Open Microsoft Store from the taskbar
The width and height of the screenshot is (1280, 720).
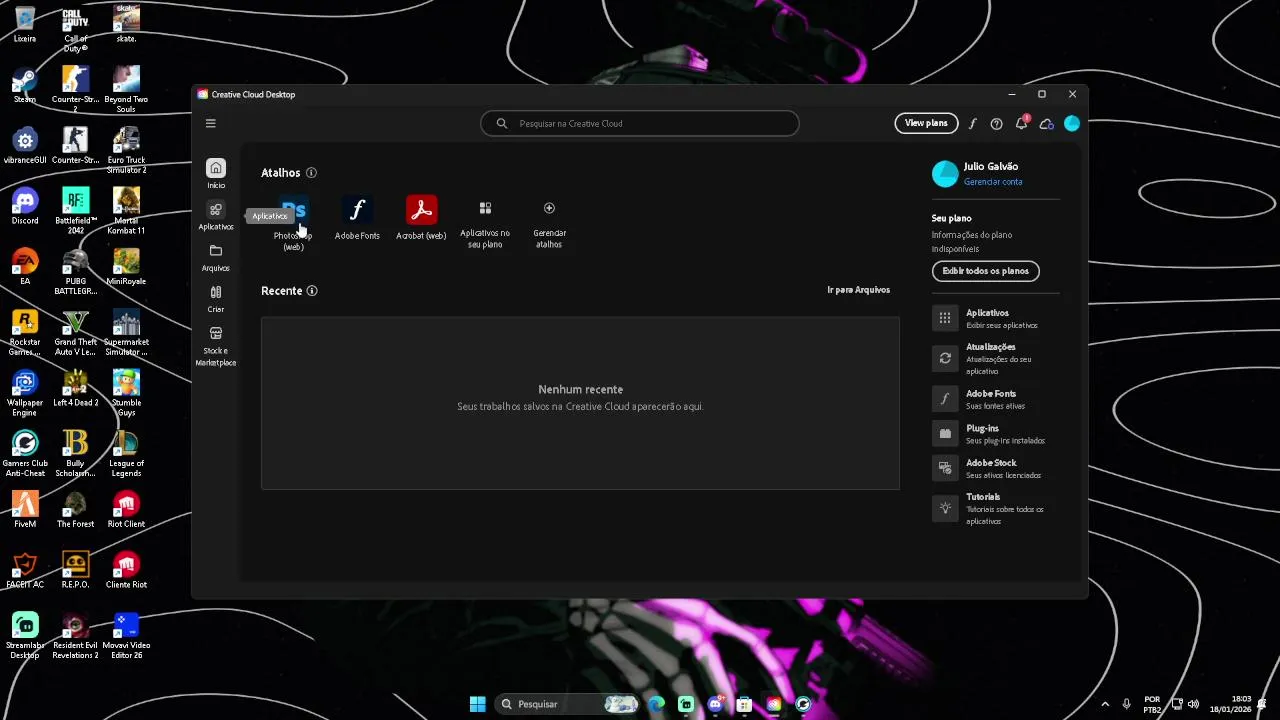point(744,704)
